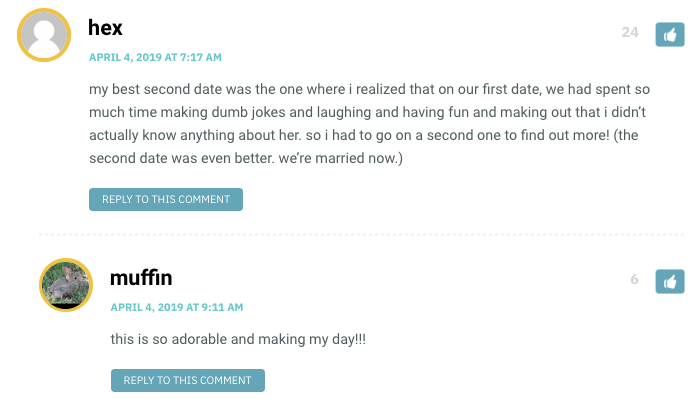This screenshot has width=698, height=407.
Task: Click the phrase "we're married now.)" in hex's comment
Action: click(341, 158)
